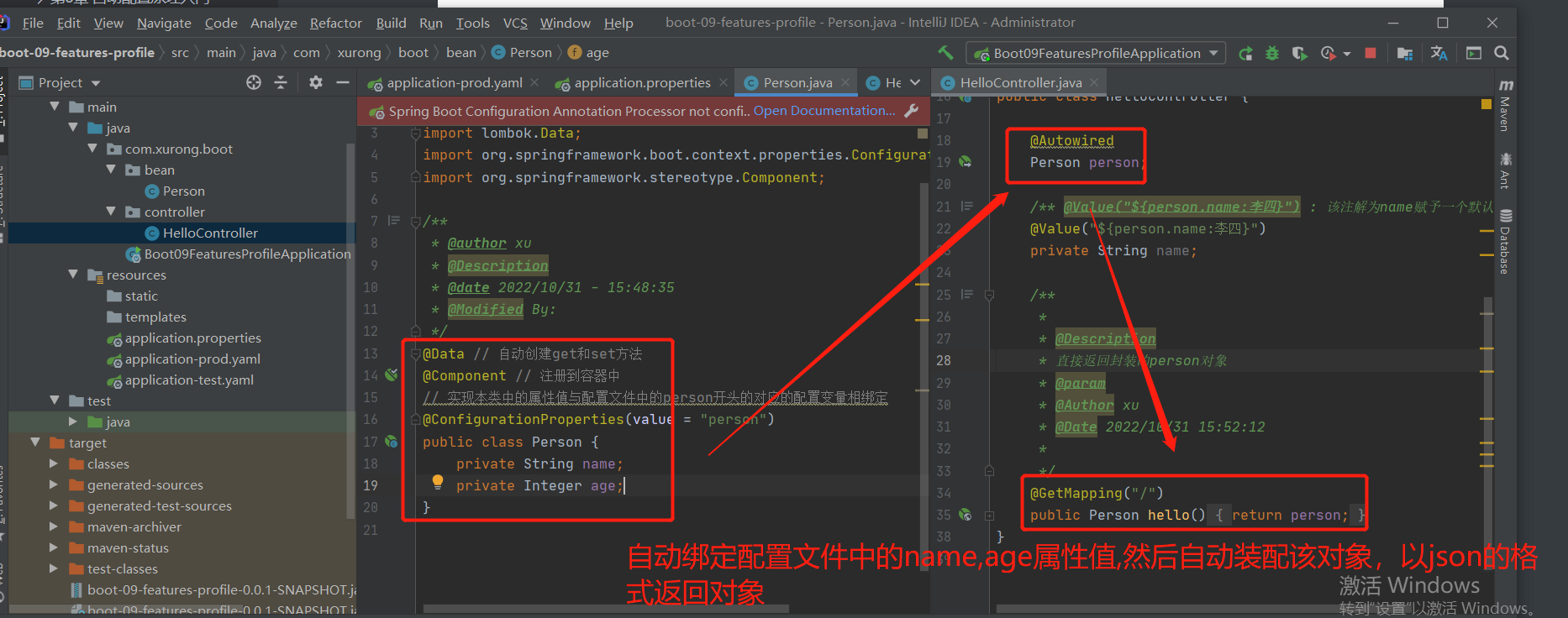Viewport: 1568px width, 618px height.
Task: Open the Maven side panel
Action: point(1505,106)
